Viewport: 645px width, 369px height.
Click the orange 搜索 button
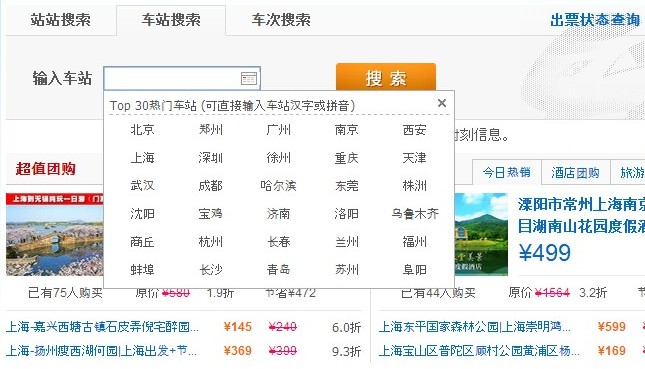point(386,77)
